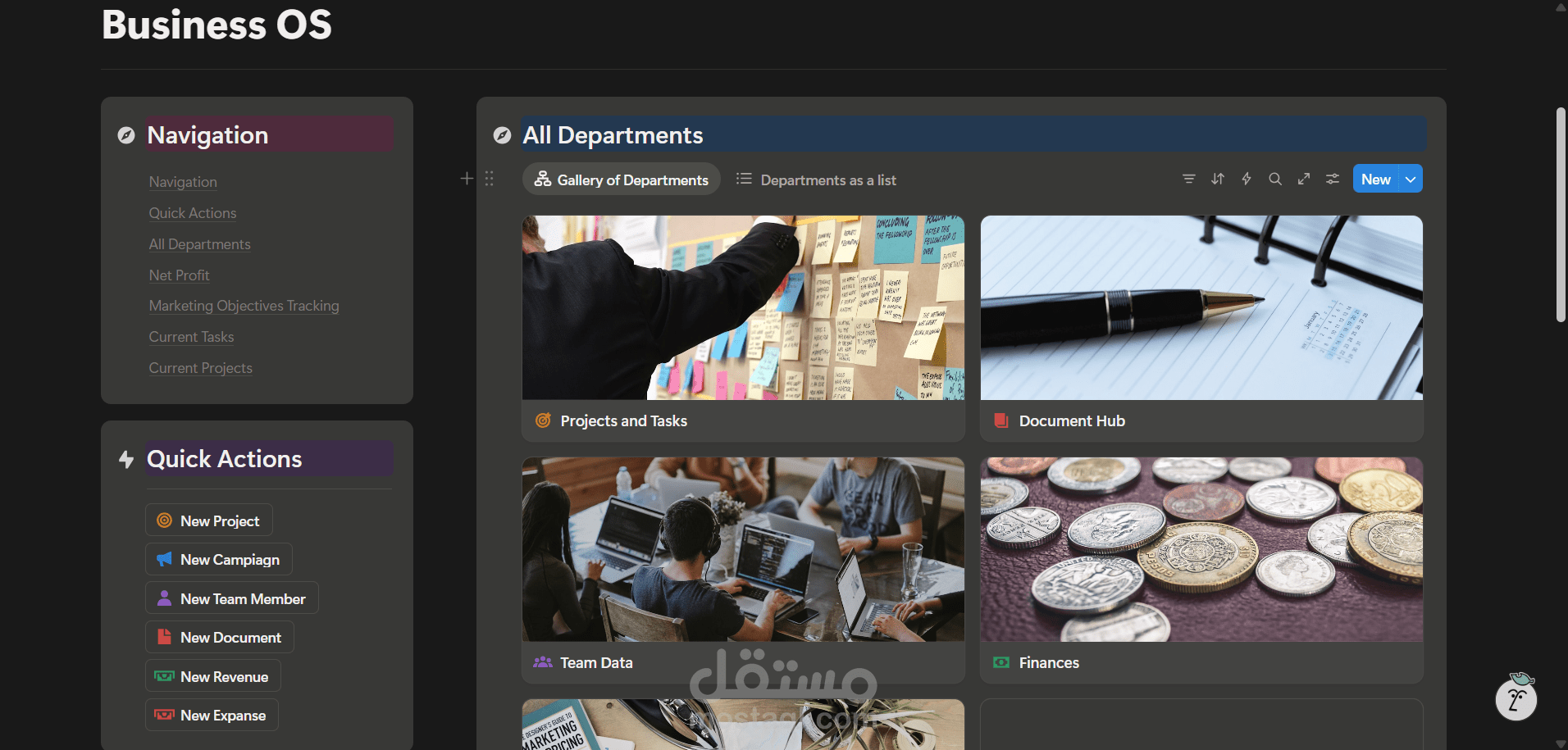Open the Document Hub pen-and-notebook cover image

(1201, 307)
